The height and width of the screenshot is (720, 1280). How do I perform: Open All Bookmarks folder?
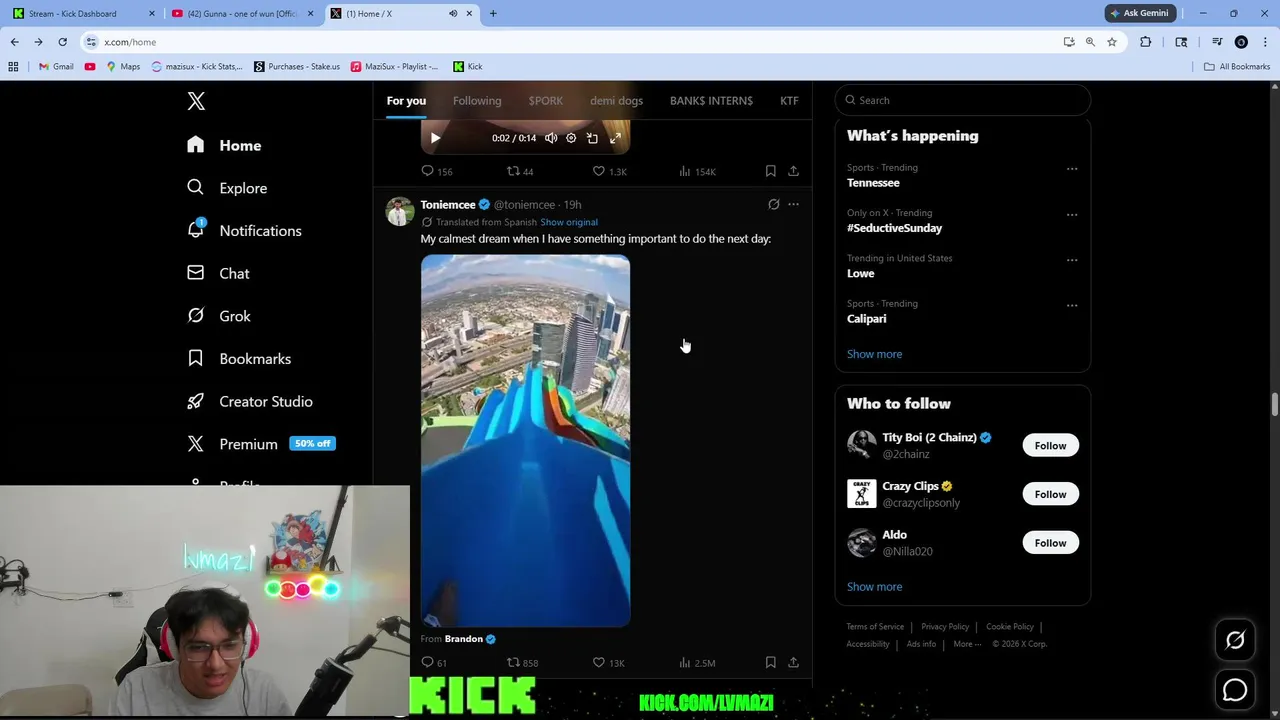tap(1237, 66)
